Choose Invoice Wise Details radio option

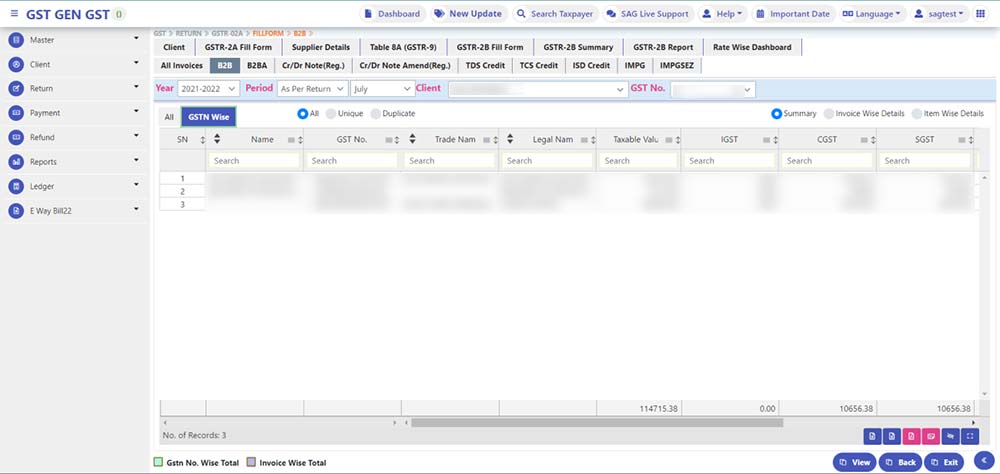click(828, 114)
